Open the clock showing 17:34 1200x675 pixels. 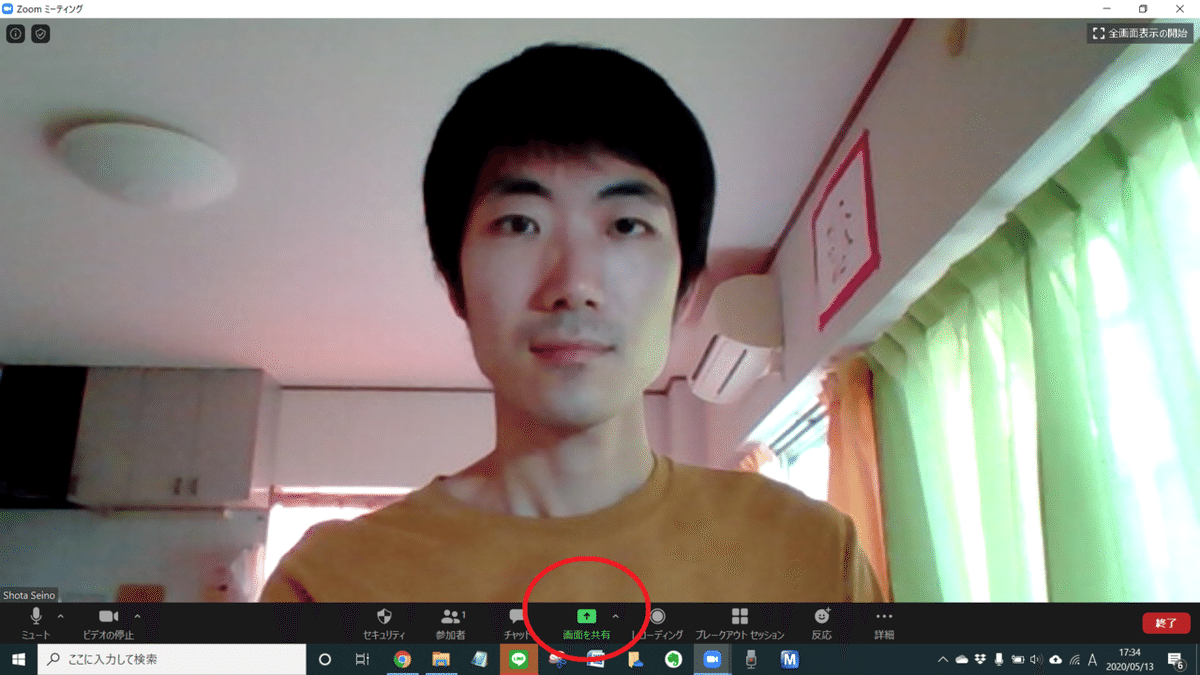click(1132, 659)
